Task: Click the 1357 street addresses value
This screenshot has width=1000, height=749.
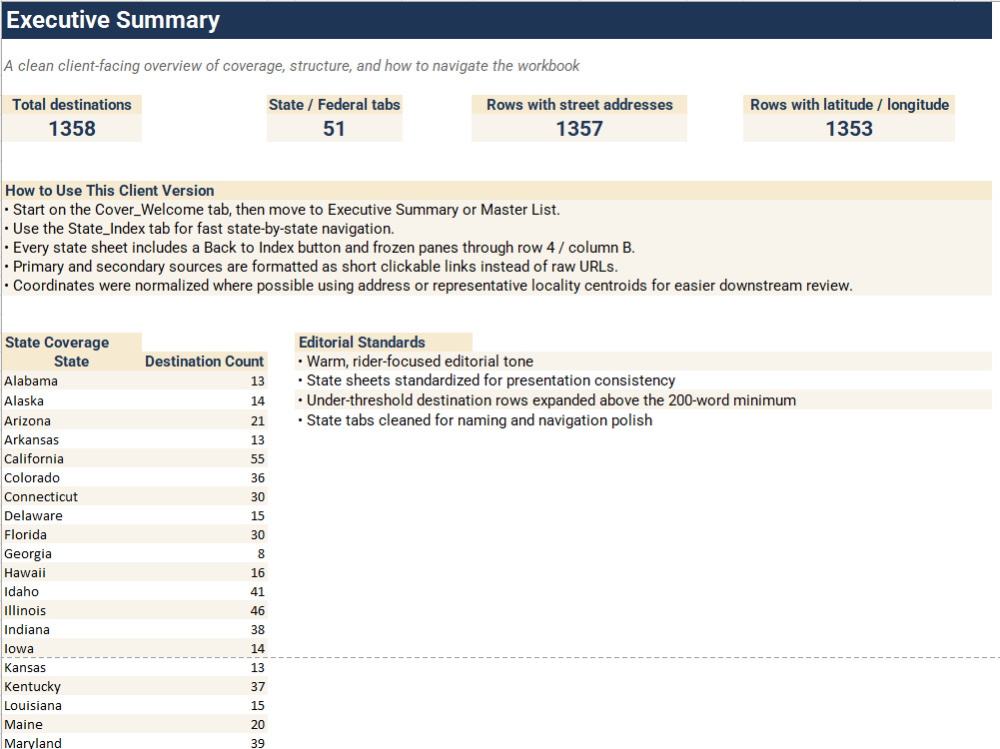Action: tap(579, 128)
